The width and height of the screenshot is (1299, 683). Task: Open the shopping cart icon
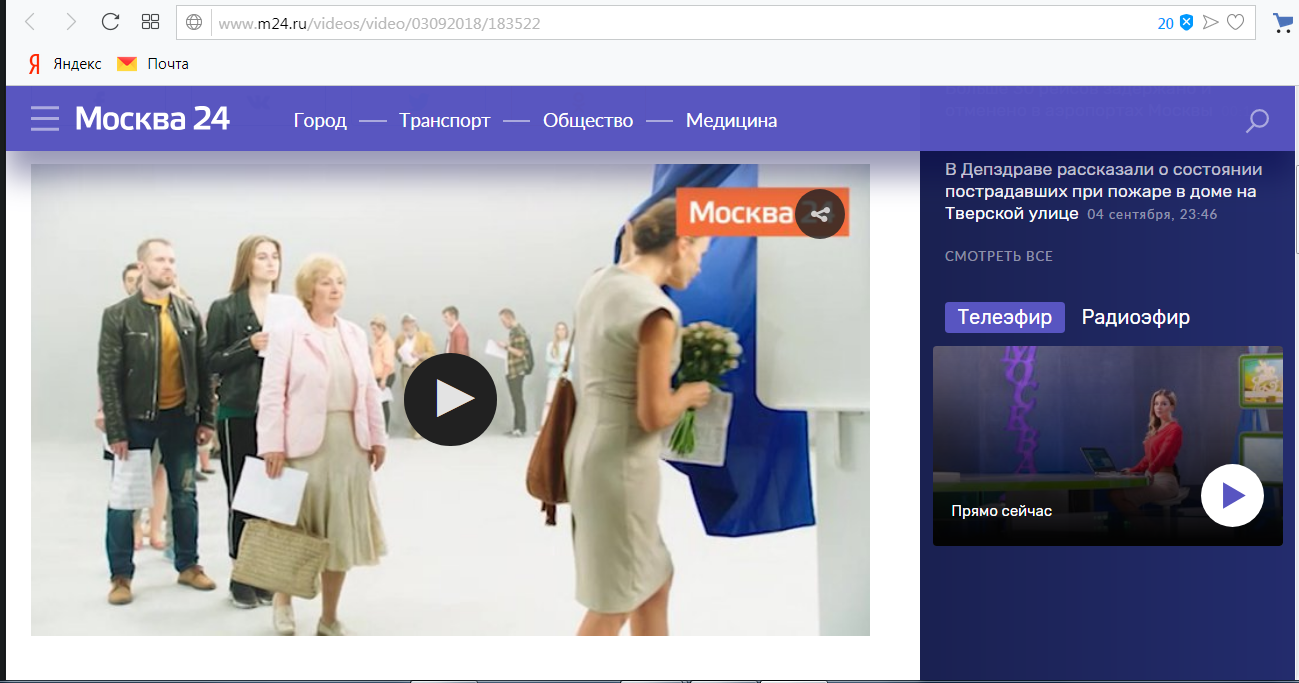tap(1282, 22)
